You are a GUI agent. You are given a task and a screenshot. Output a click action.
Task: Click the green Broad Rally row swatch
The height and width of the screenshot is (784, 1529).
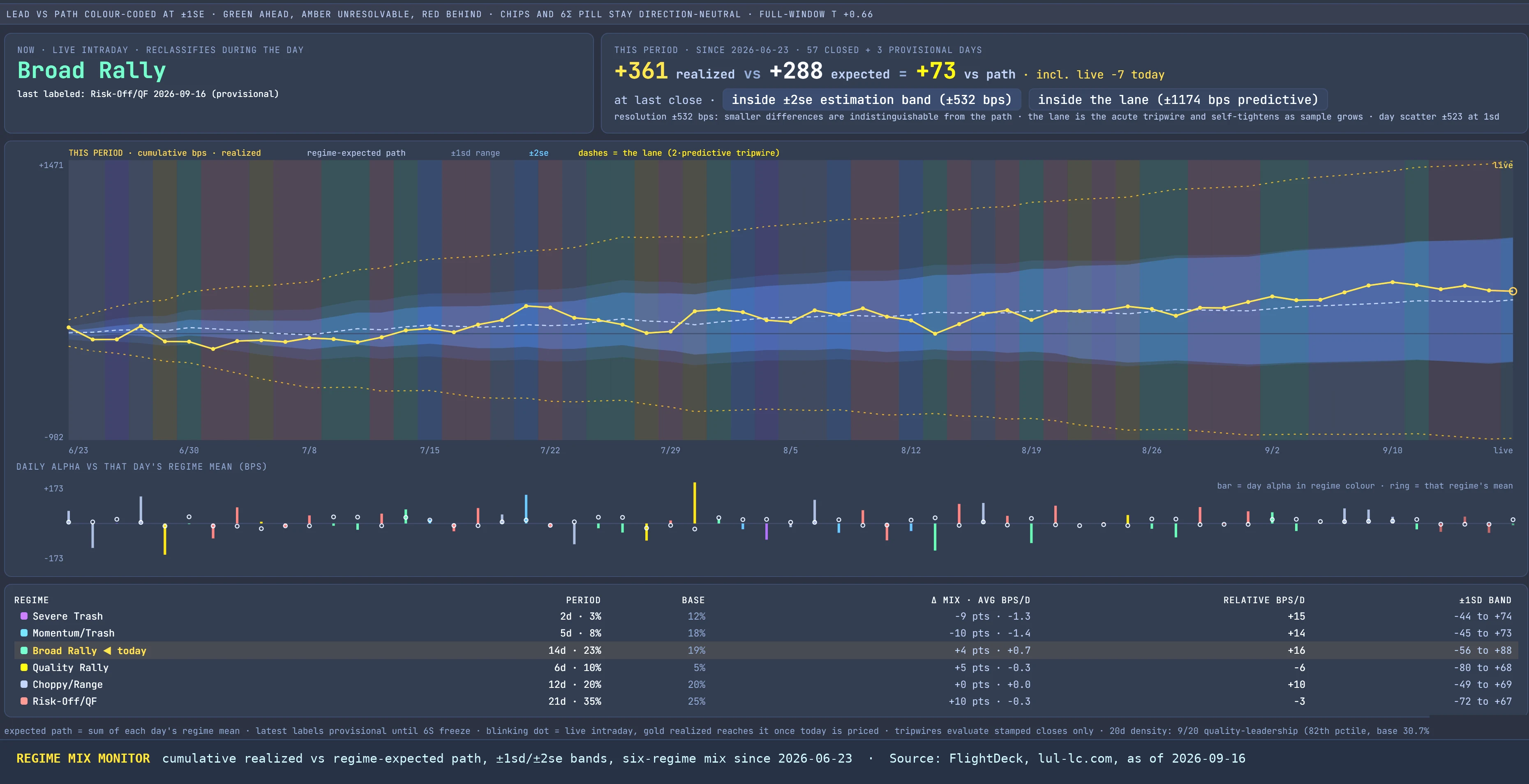click(24, 650)
